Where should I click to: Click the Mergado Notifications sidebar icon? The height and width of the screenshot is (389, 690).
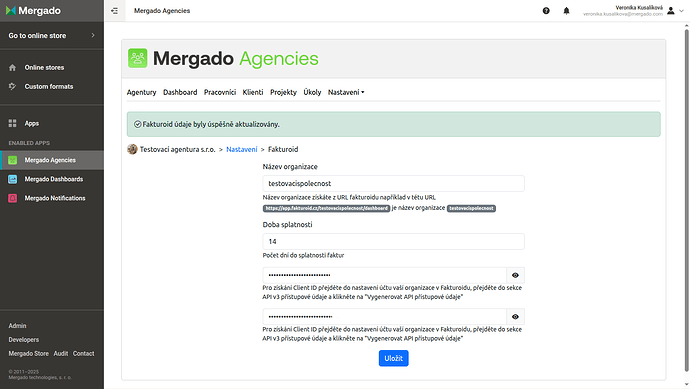pyautogui.click(x=12, y=198)
